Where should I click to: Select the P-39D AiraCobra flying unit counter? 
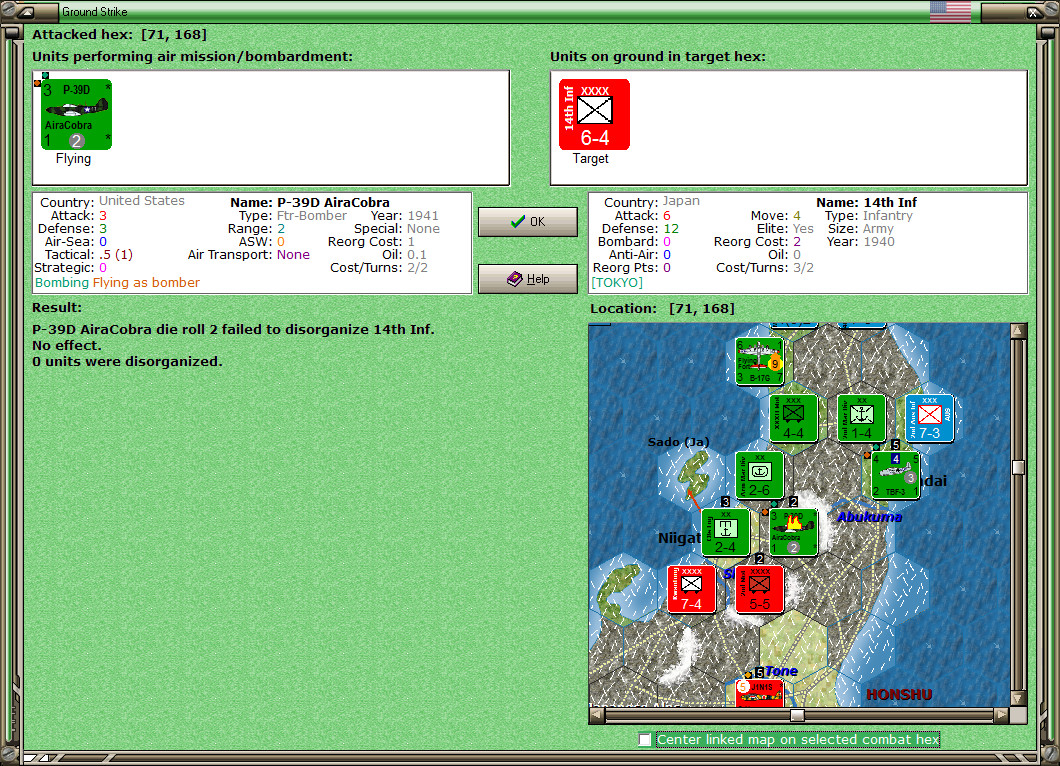(76, 114)
